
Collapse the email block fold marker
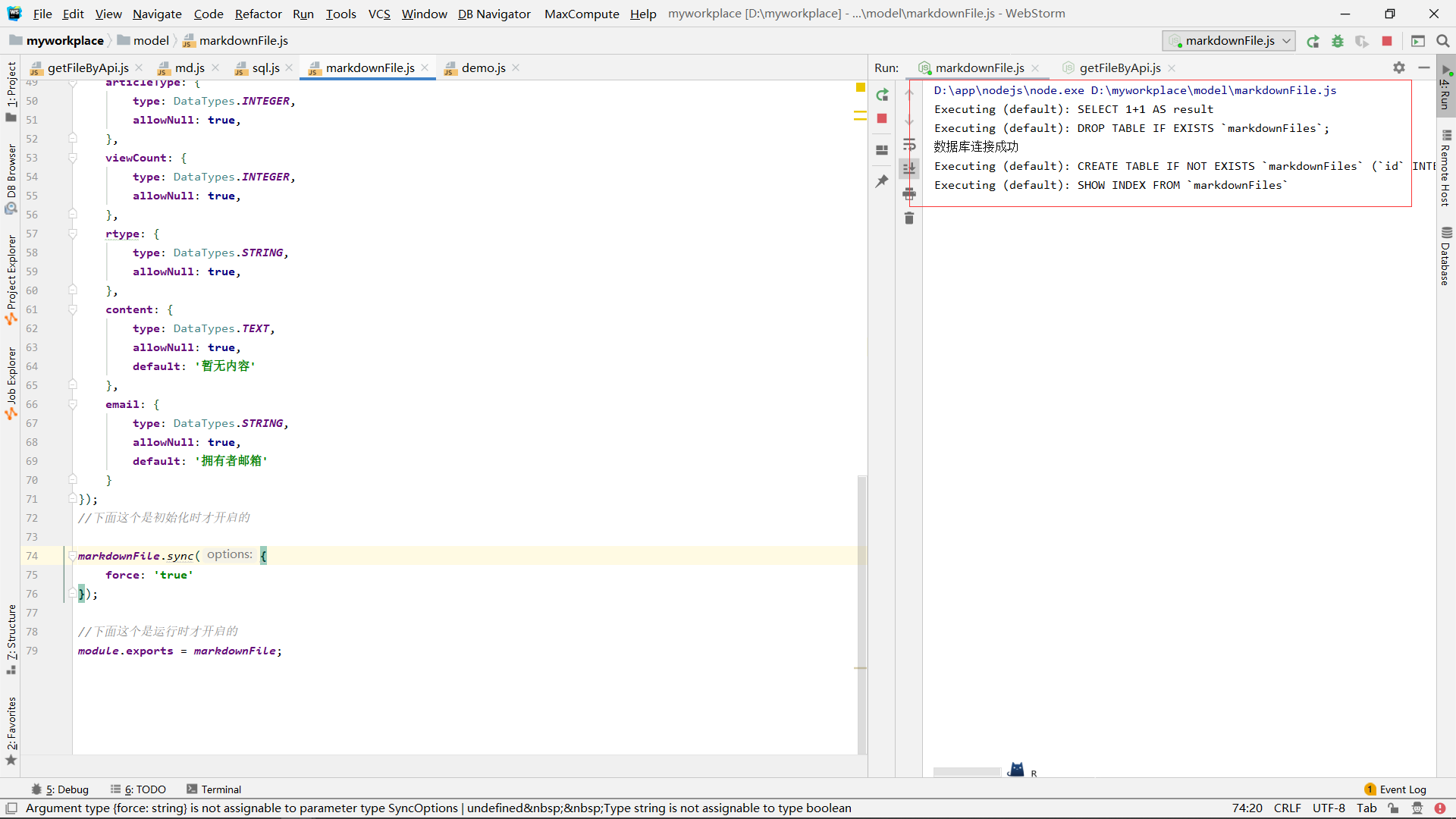73,404
